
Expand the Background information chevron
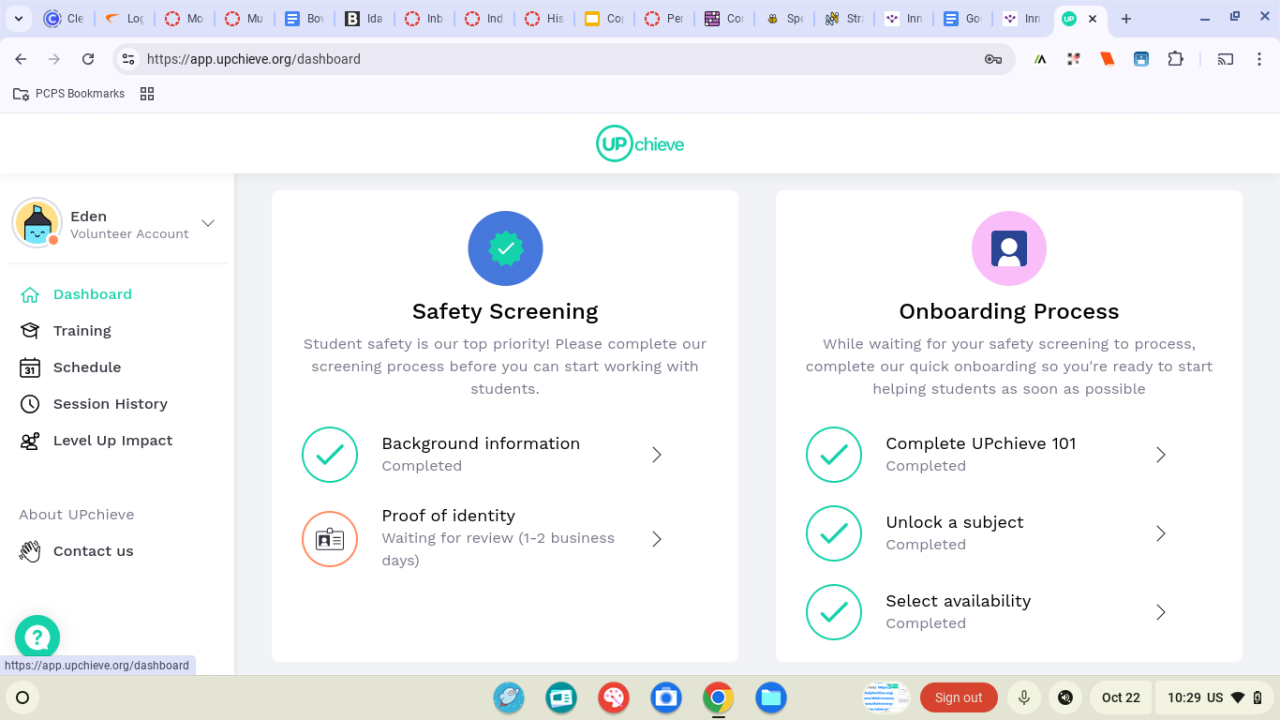click(x=657, y=455)
